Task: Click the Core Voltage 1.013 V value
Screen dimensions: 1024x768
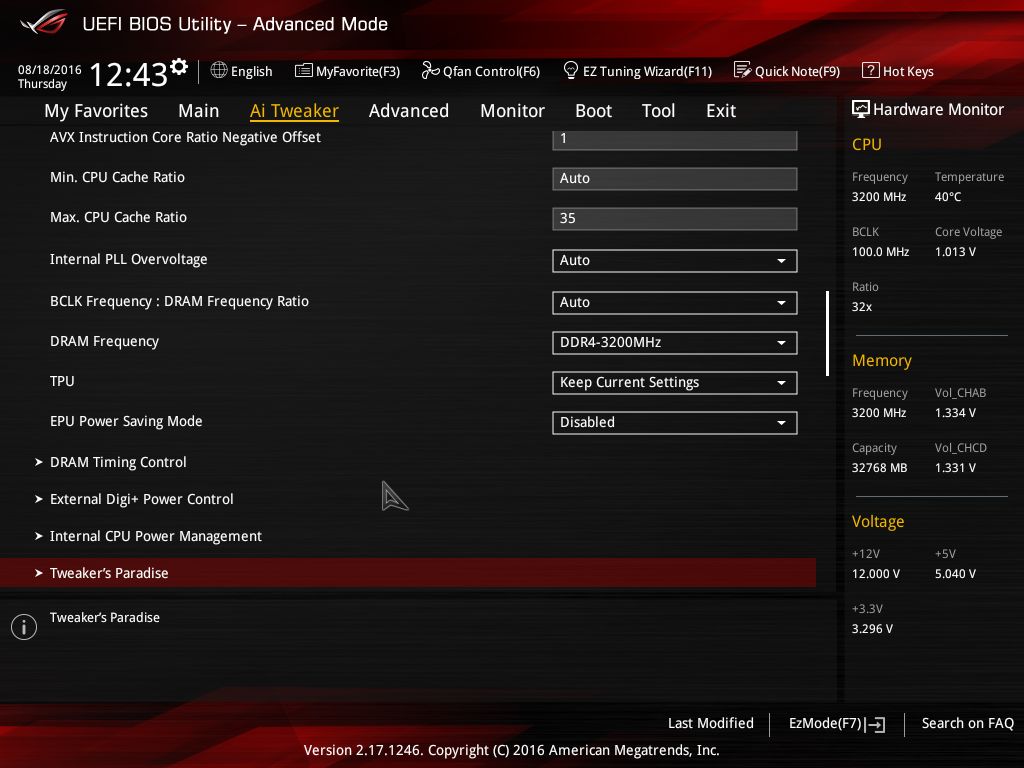Action: click(955, 251)
